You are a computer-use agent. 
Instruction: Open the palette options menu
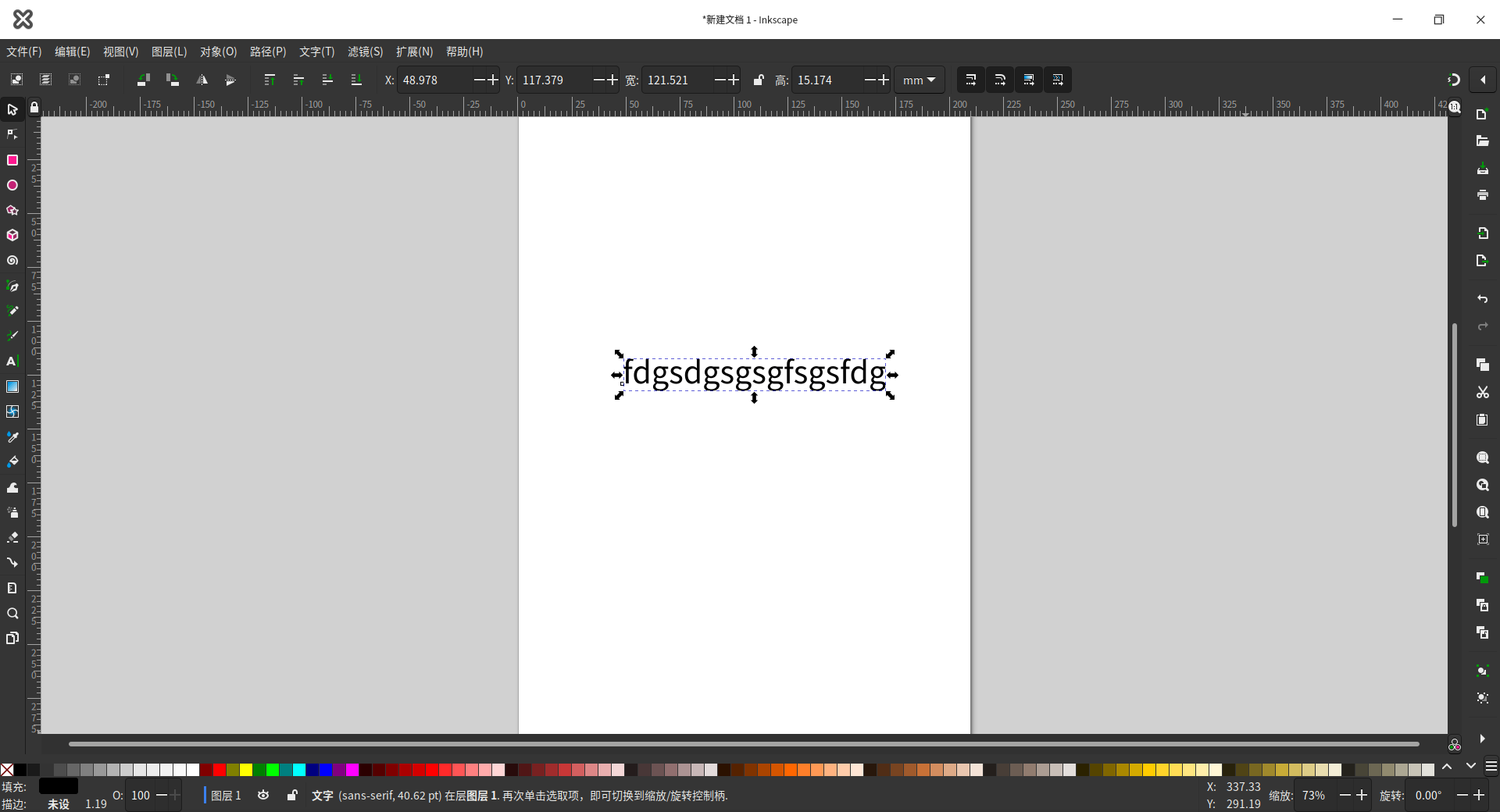1491,767
